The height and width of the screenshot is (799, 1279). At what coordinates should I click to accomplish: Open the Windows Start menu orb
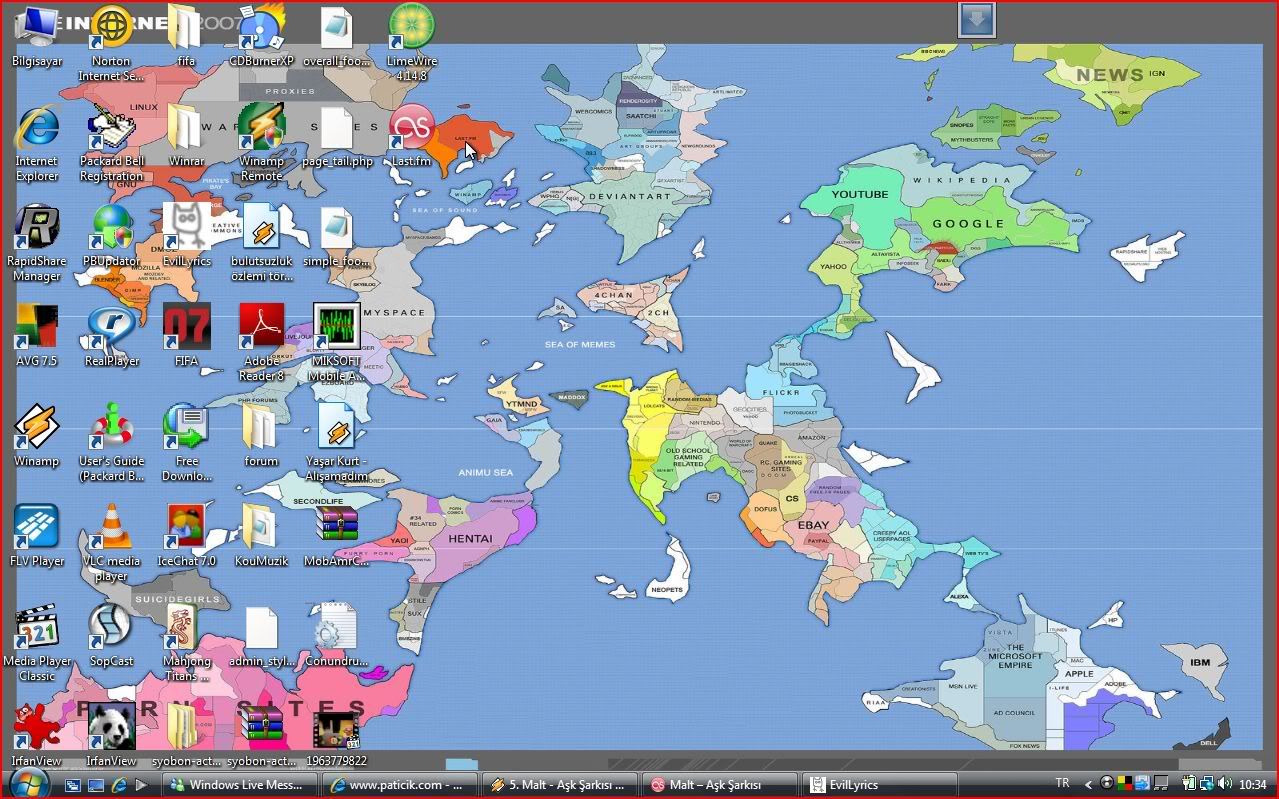[x=28, y=783]
